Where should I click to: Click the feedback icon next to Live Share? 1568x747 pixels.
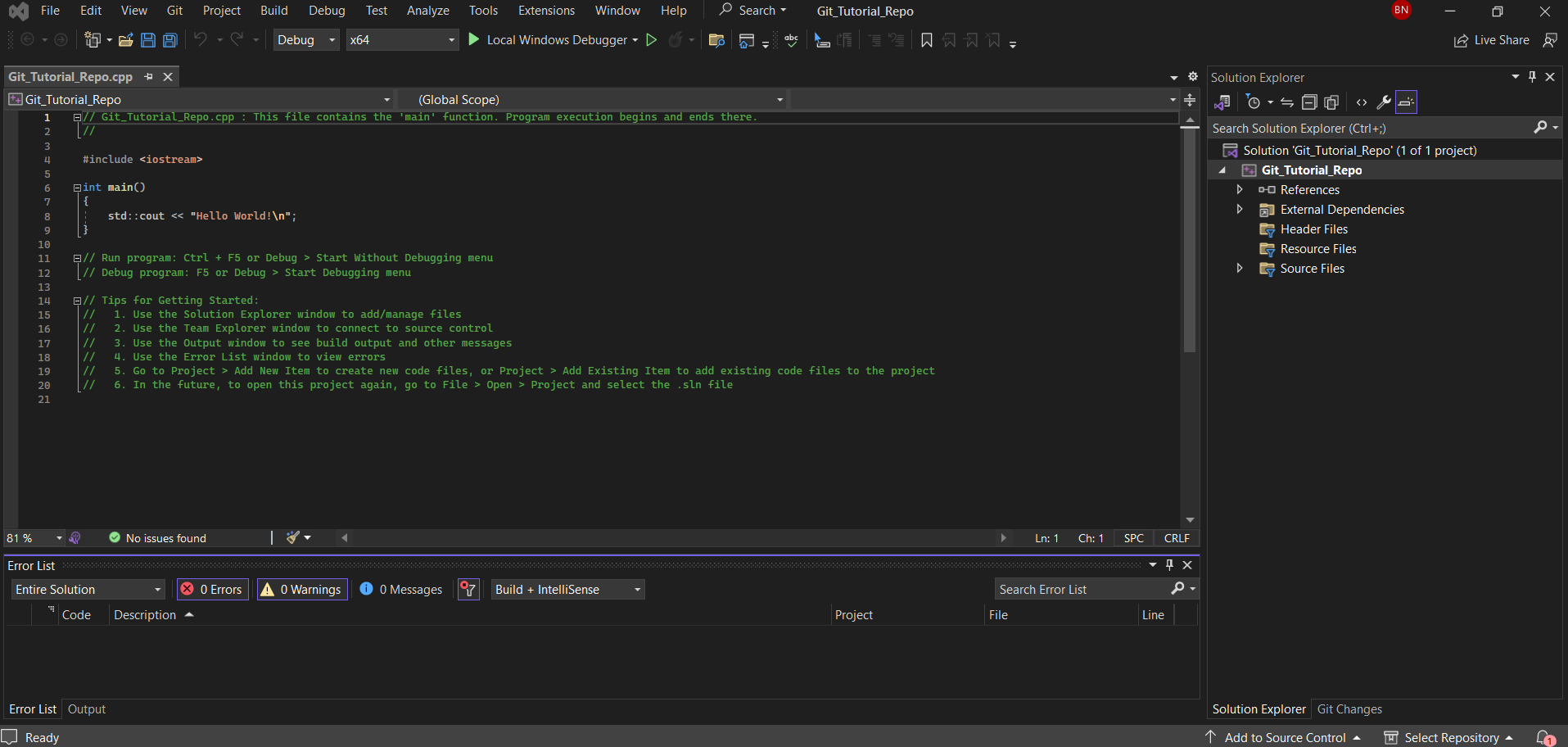coord(1550,40)
